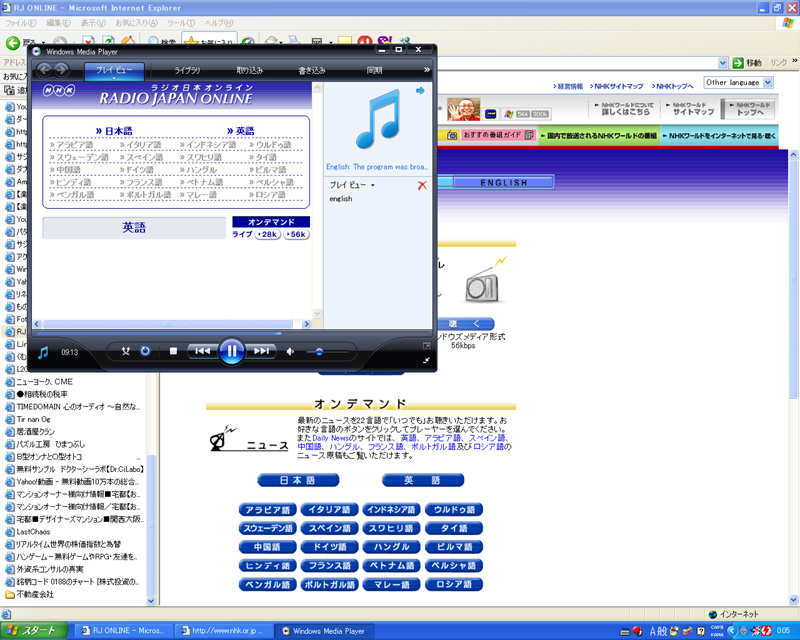Open IE 表示 menu
Screen dimensions: 800x640
tap(93, 23)
